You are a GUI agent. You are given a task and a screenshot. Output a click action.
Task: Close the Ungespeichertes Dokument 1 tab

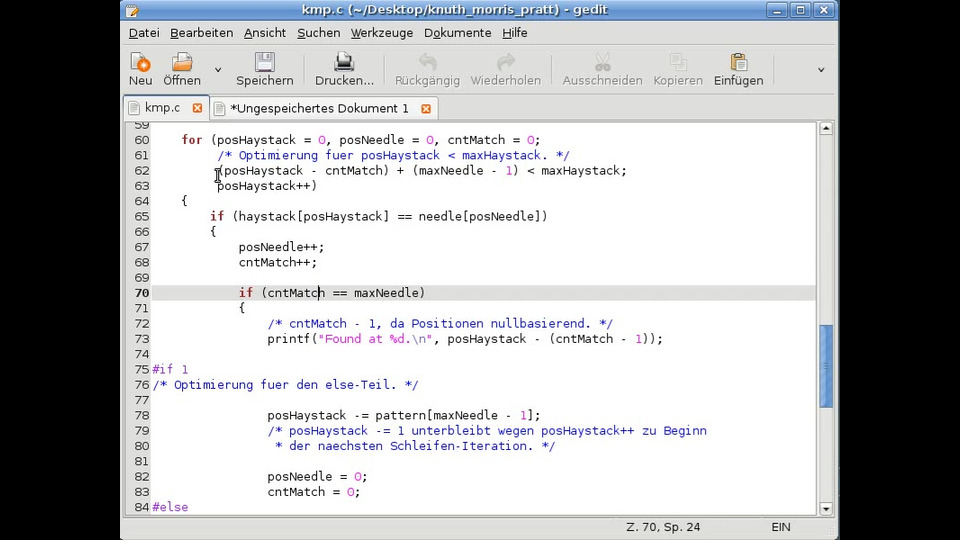click(x=426, y=108)
